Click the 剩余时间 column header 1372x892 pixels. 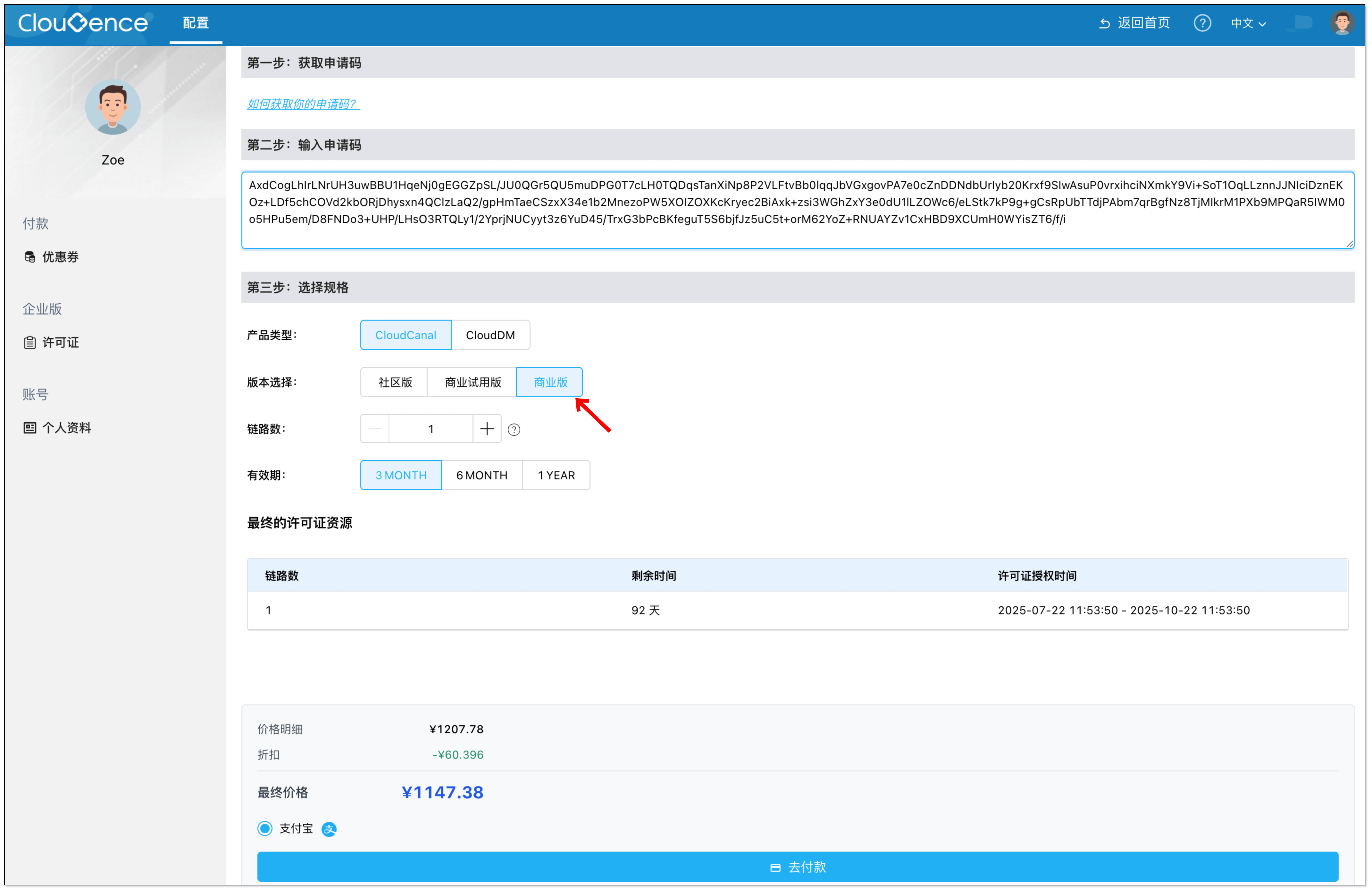(x=654, y=576)
